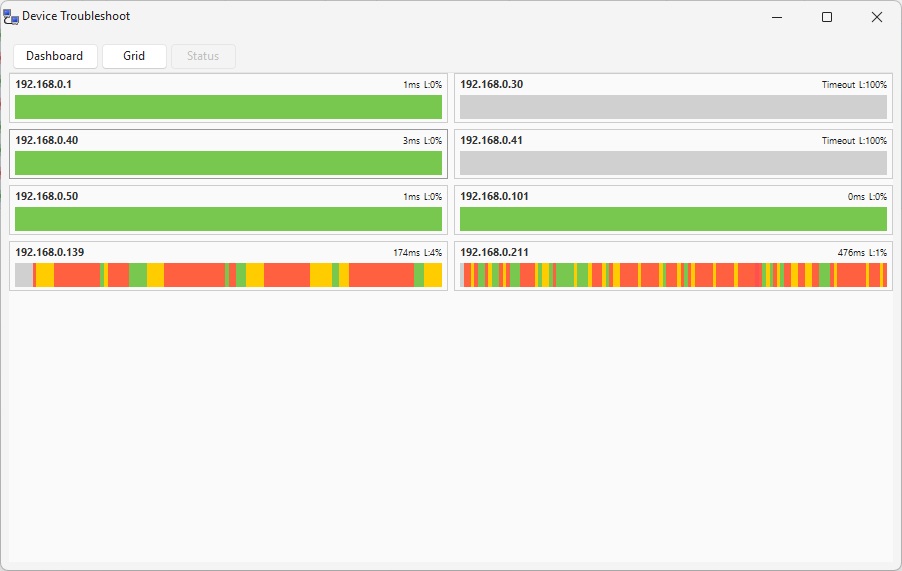Viewport: 902px width, 571px height.
Task: Select the 192.168.0.40 device card title
Action: [46, 141]
